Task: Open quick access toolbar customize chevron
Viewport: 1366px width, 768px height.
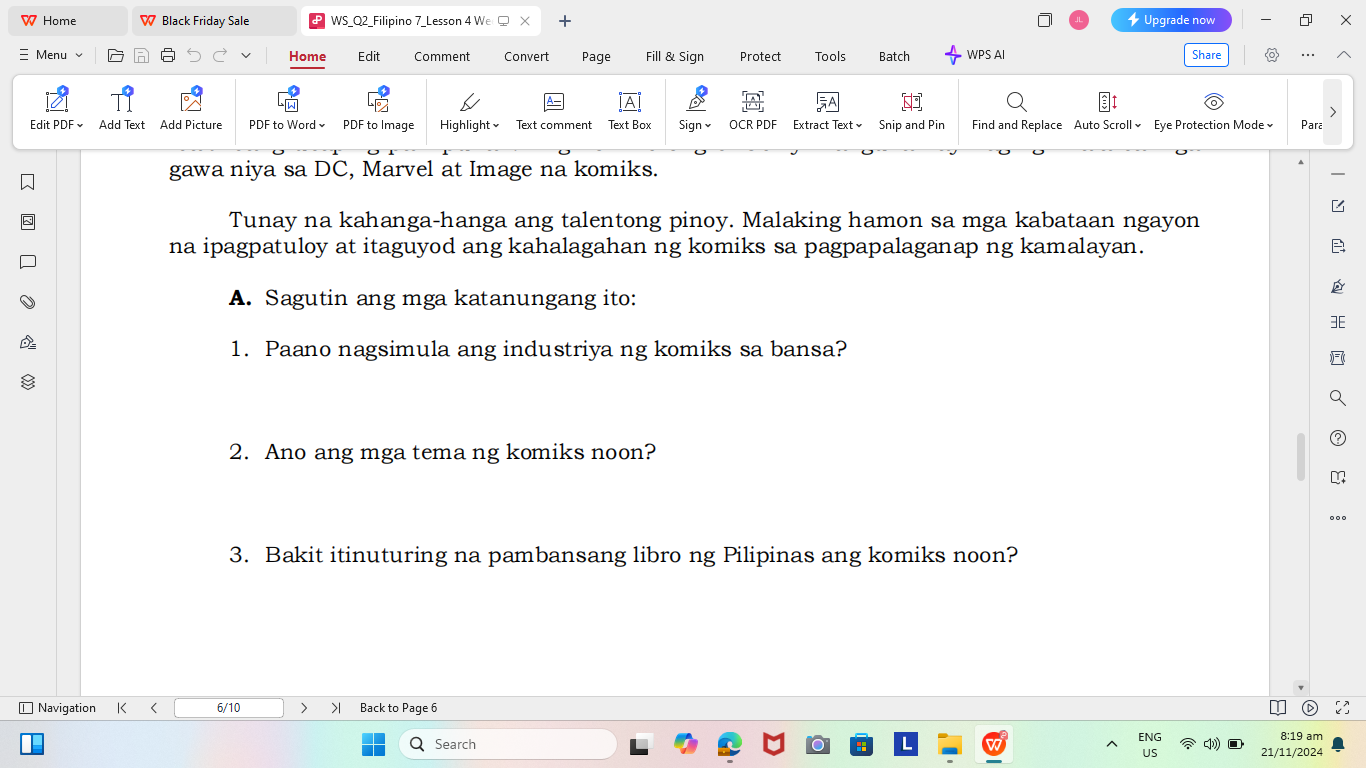Action: point(246,56)
